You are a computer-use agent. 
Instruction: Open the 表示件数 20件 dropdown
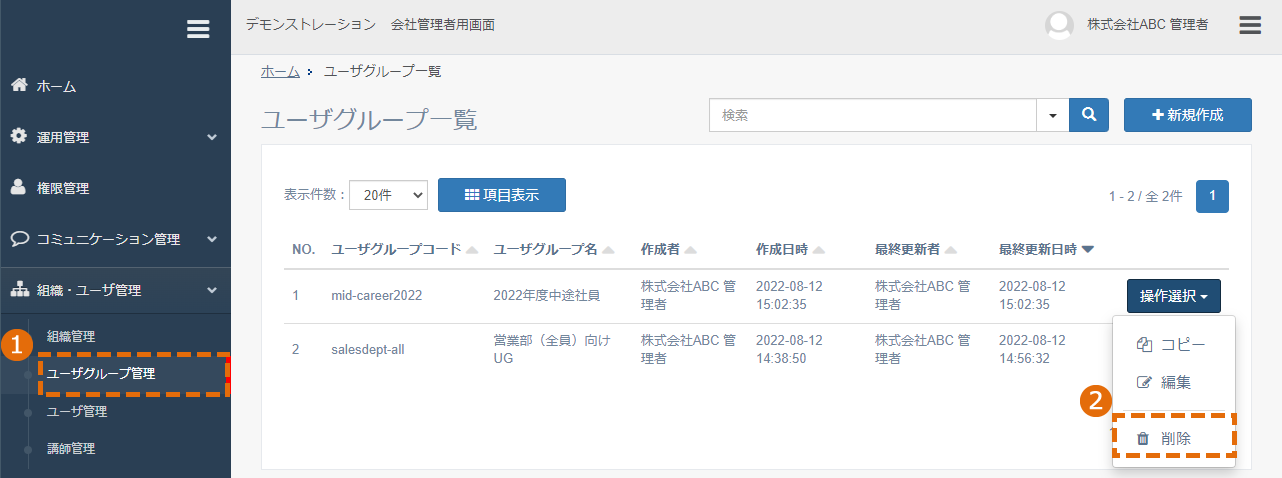pyautogui.click(x=389, y=195)
